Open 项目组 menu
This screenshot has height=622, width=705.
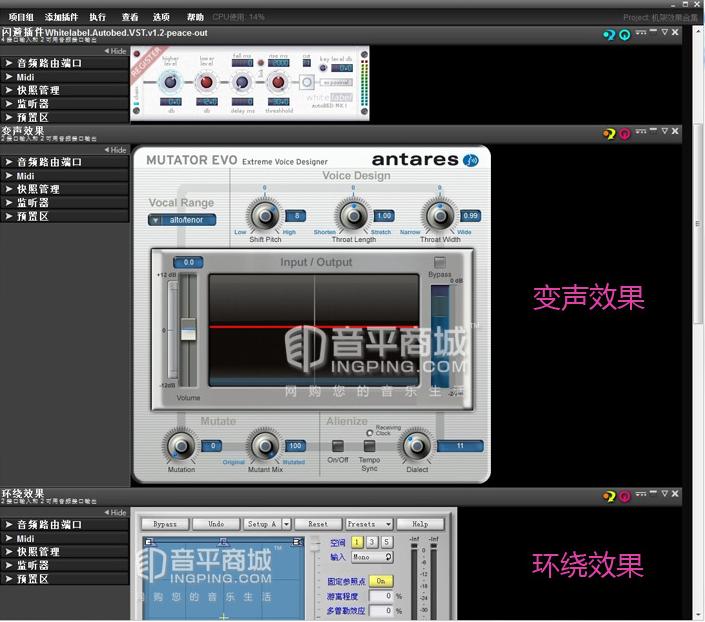pyautogui.click(x=21, y=17)
